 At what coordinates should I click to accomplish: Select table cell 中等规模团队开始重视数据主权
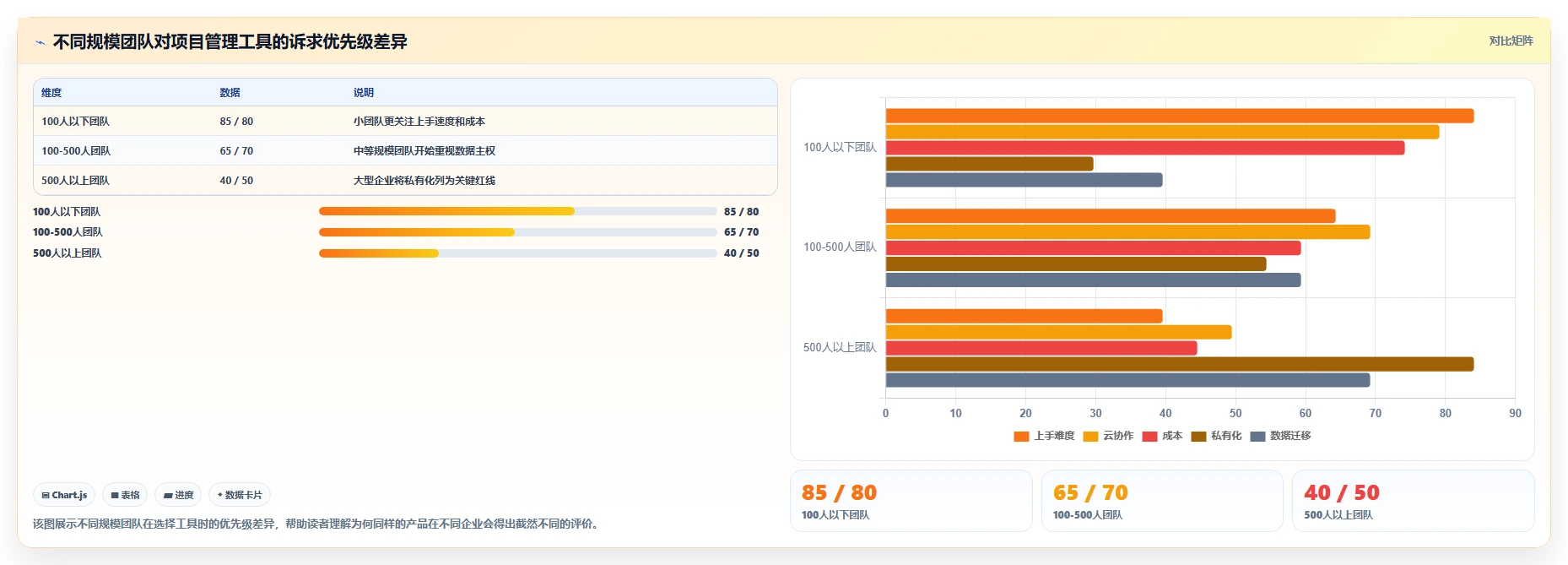pos(424,151)
